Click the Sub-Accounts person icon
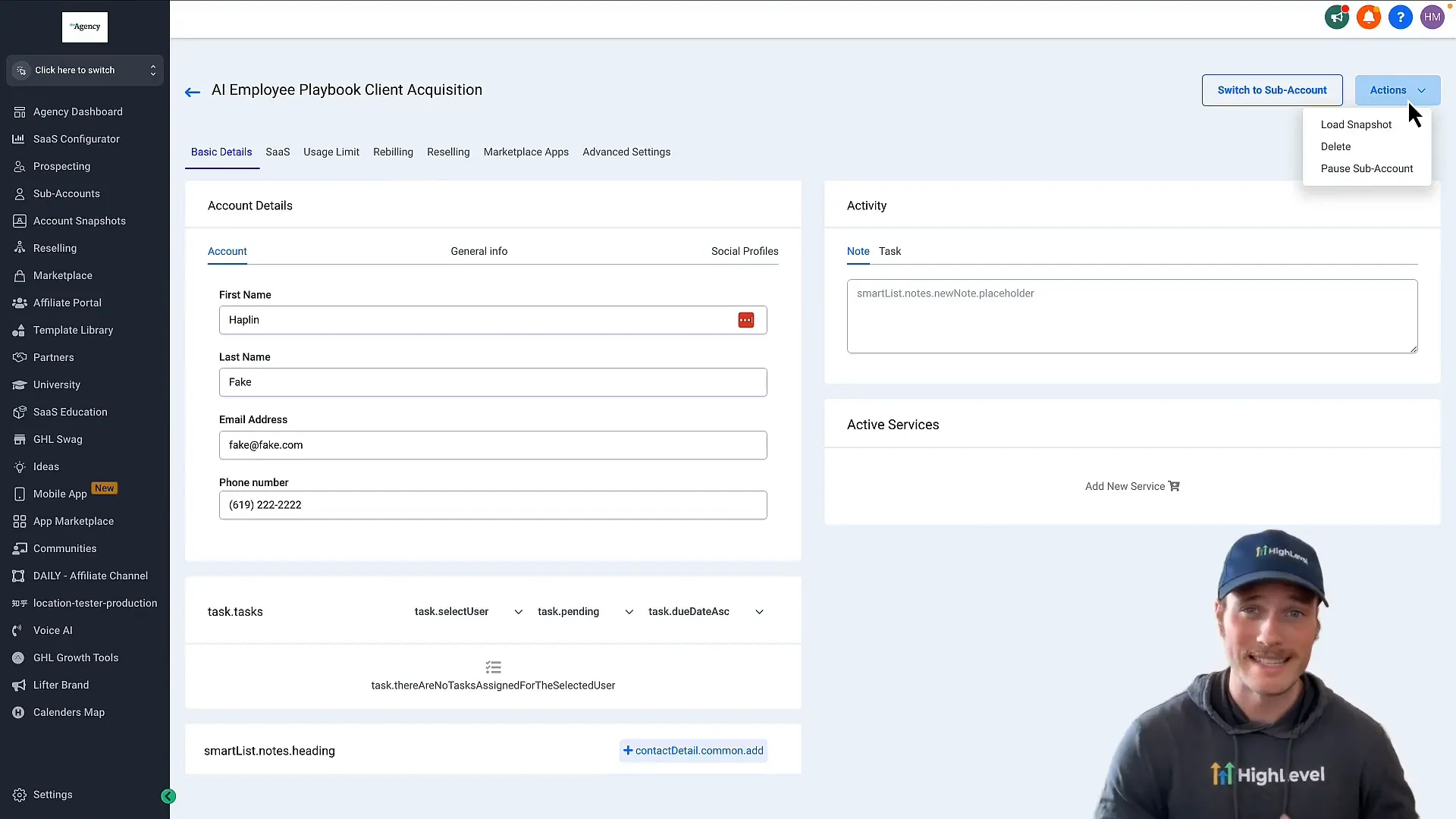Image resolution: width=1456 pixels, height=819 pixels. (20, 193)
